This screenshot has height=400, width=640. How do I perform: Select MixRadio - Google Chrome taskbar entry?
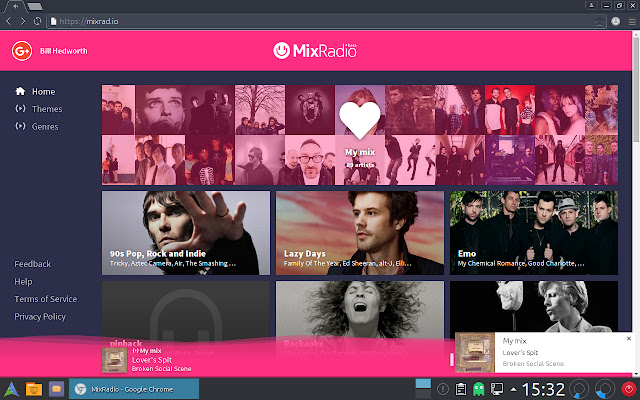[x=134, y=389]
